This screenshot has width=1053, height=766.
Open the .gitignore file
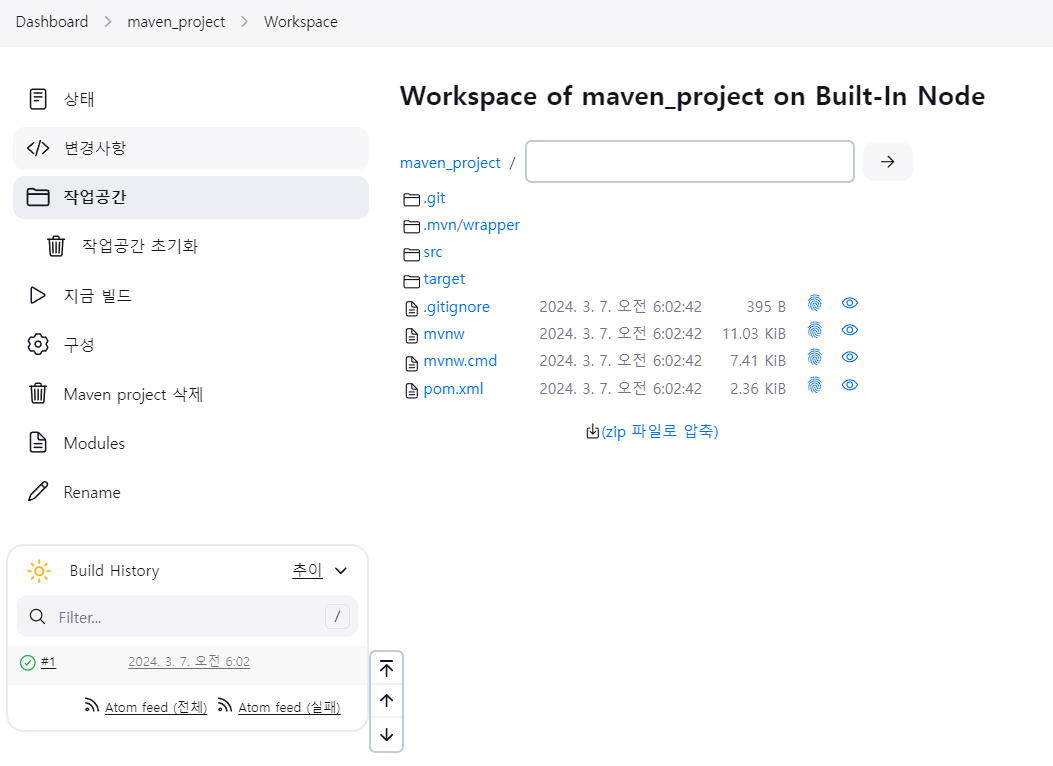(457, 307)
